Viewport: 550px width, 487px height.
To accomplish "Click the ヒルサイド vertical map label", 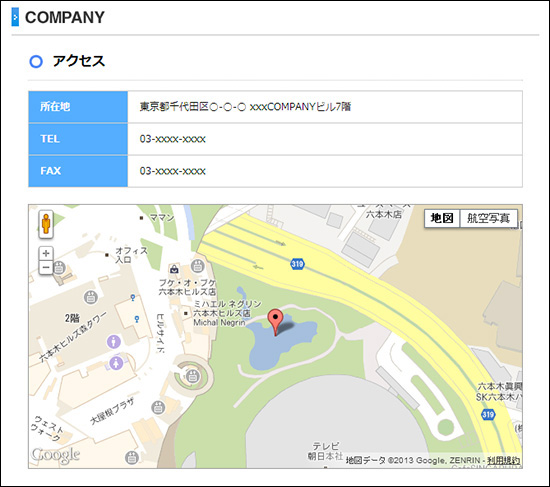I will [x=161, y=333].
